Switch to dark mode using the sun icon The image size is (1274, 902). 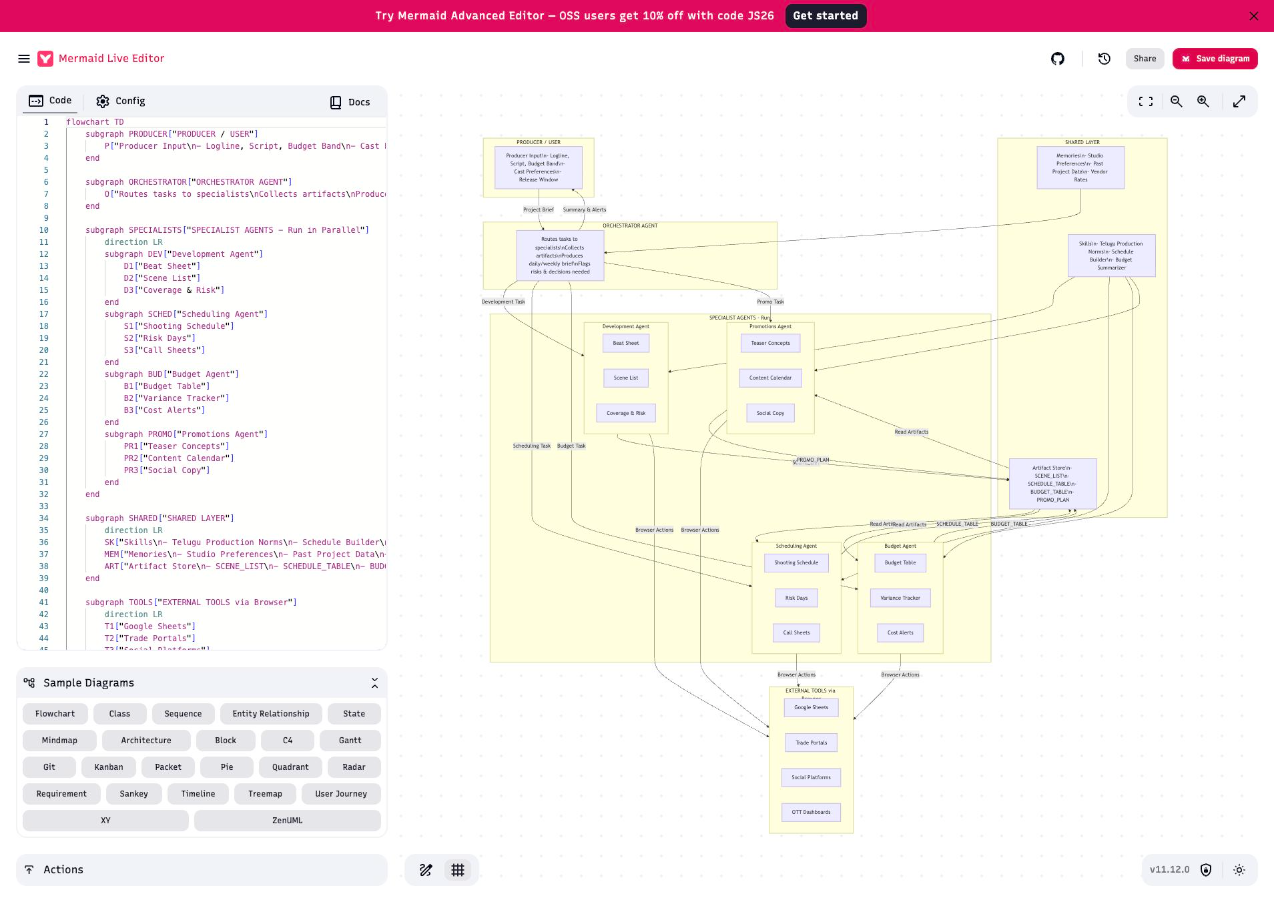(x=1239, y=869)
